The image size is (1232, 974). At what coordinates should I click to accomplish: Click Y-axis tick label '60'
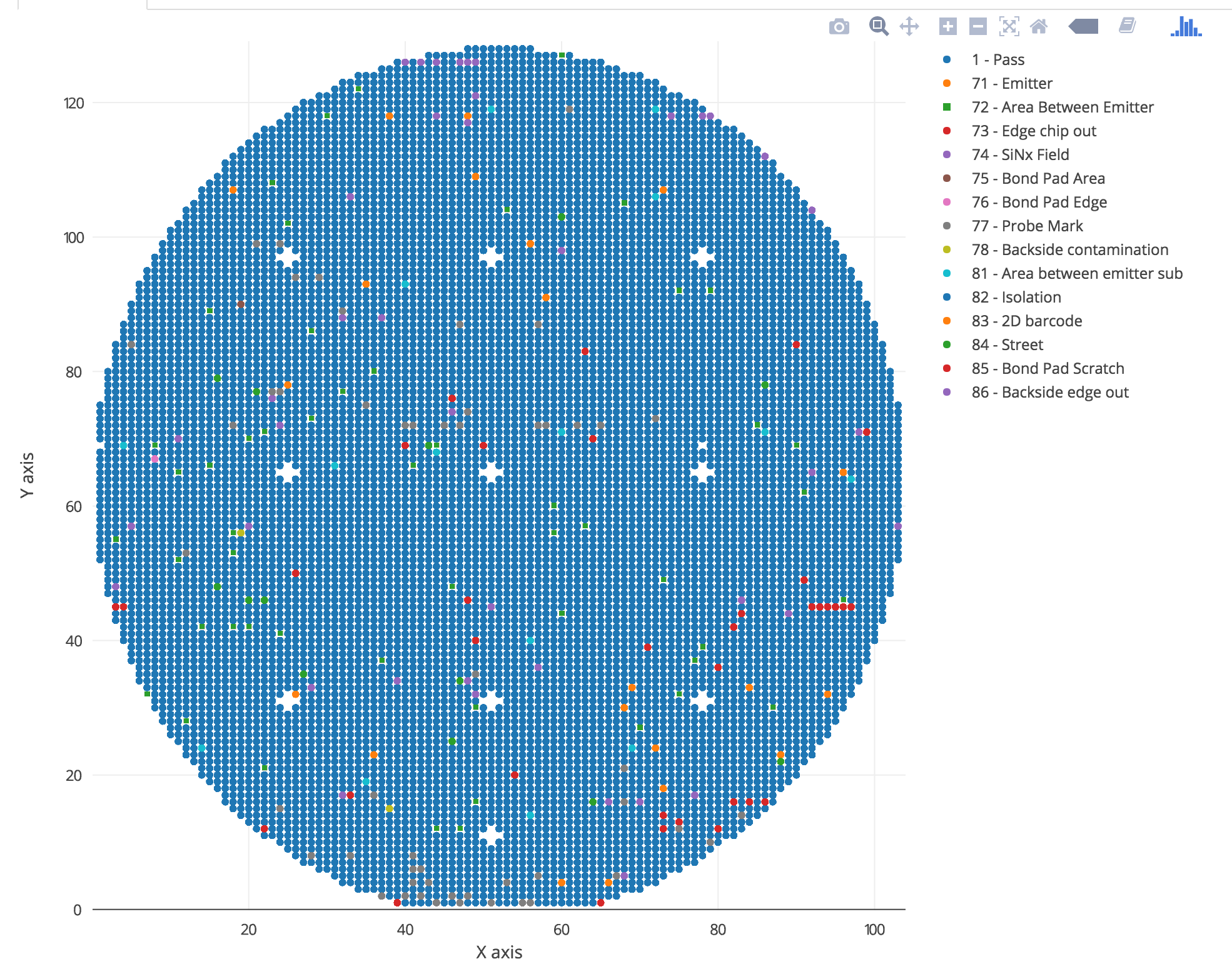coord(74,506)
